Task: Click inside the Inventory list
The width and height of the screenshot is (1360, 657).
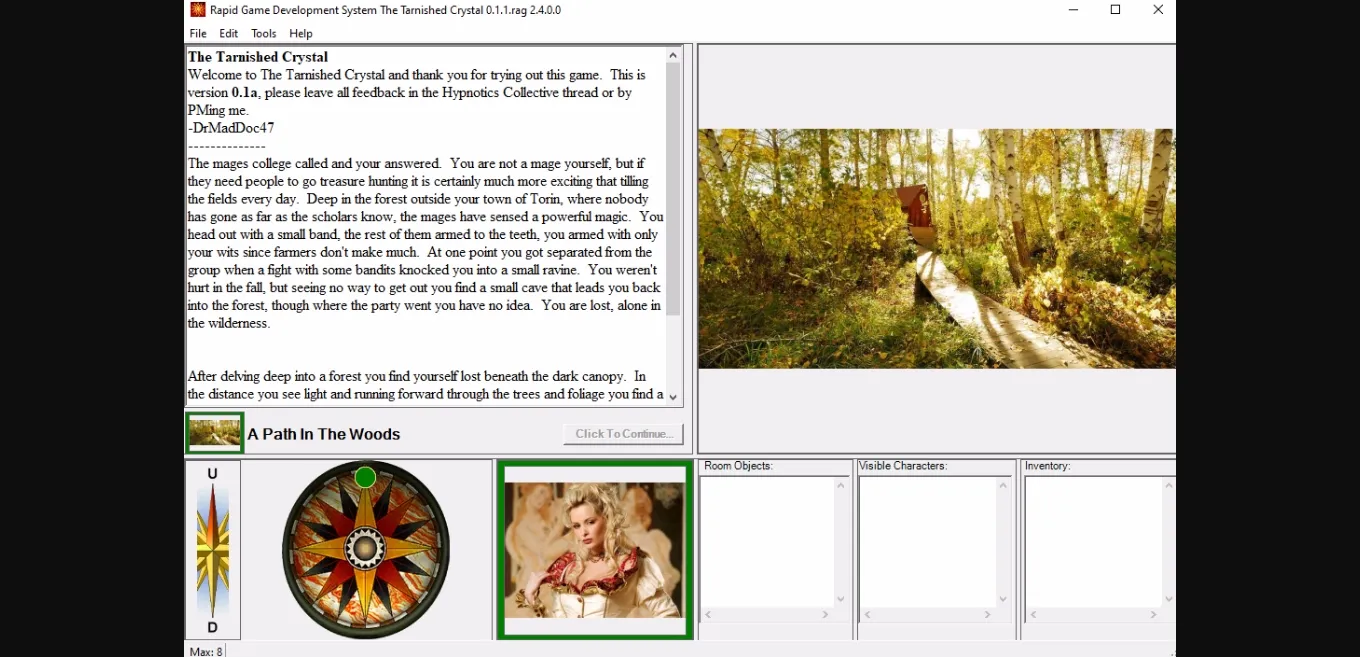Action: [x=1092, y=540]
